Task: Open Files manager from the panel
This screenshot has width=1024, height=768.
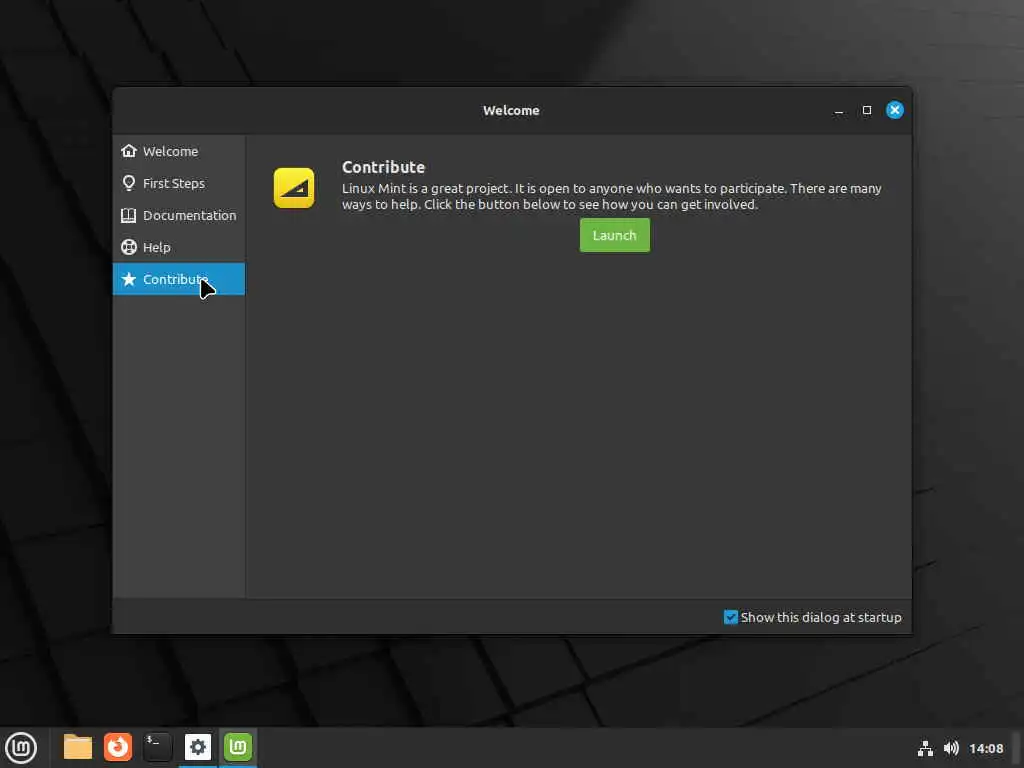Action: pos(78,747)
